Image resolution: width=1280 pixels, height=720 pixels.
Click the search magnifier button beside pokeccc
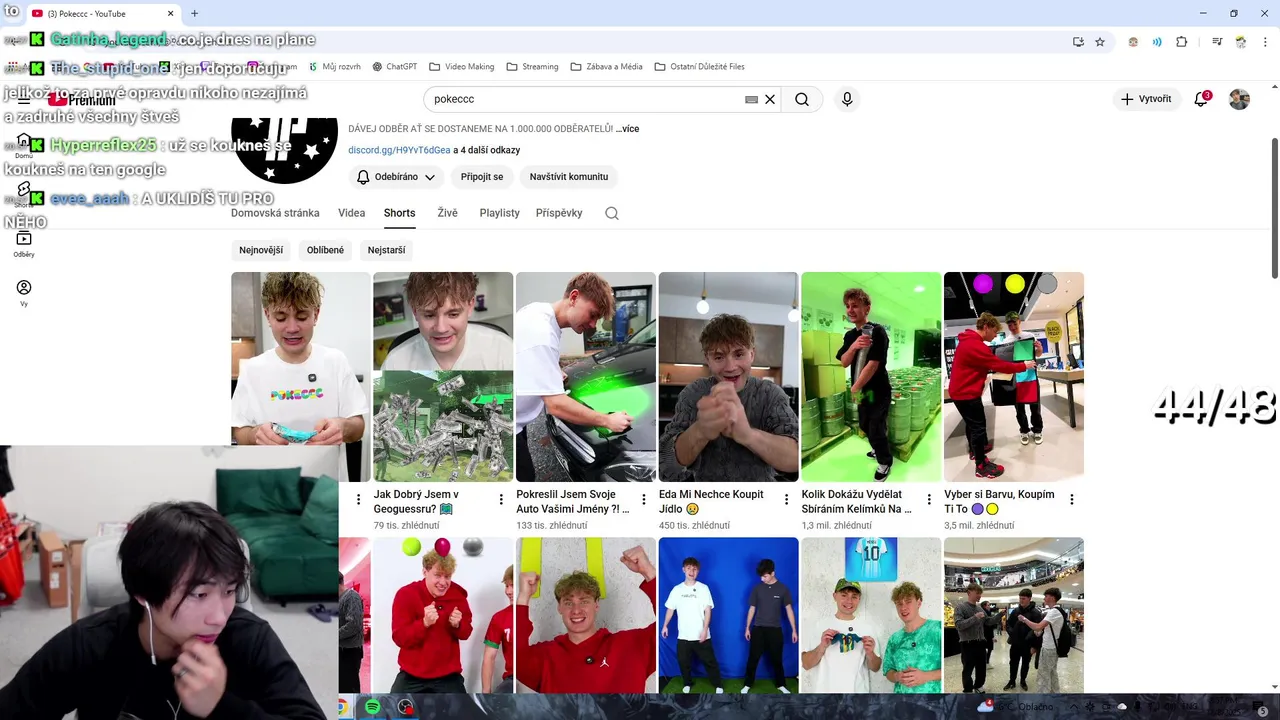(802, 99)
